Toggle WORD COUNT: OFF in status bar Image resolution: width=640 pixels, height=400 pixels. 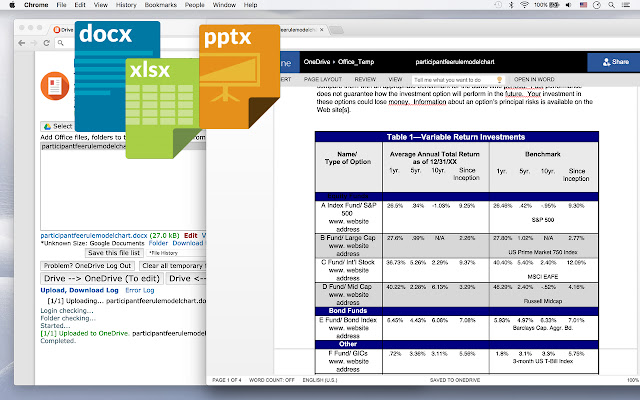click(271, 380)
